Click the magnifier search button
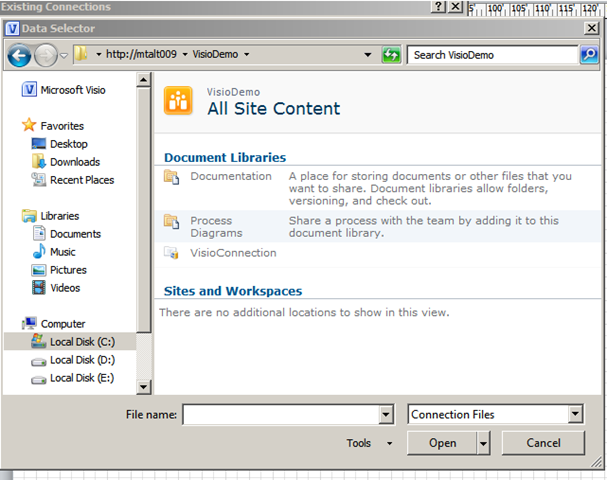 [x=589, y=55]
